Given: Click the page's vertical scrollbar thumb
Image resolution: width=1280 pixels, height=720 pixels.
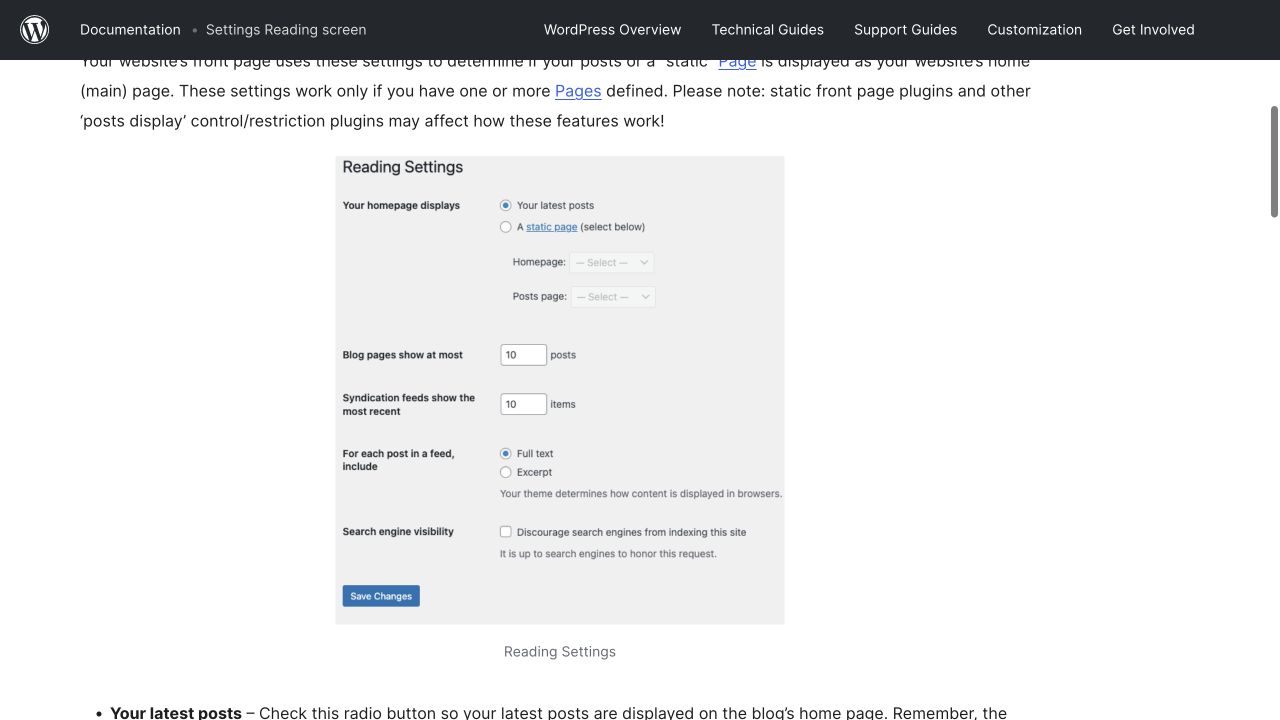Looking at the screenshot, I should [x=1275, y=161].
